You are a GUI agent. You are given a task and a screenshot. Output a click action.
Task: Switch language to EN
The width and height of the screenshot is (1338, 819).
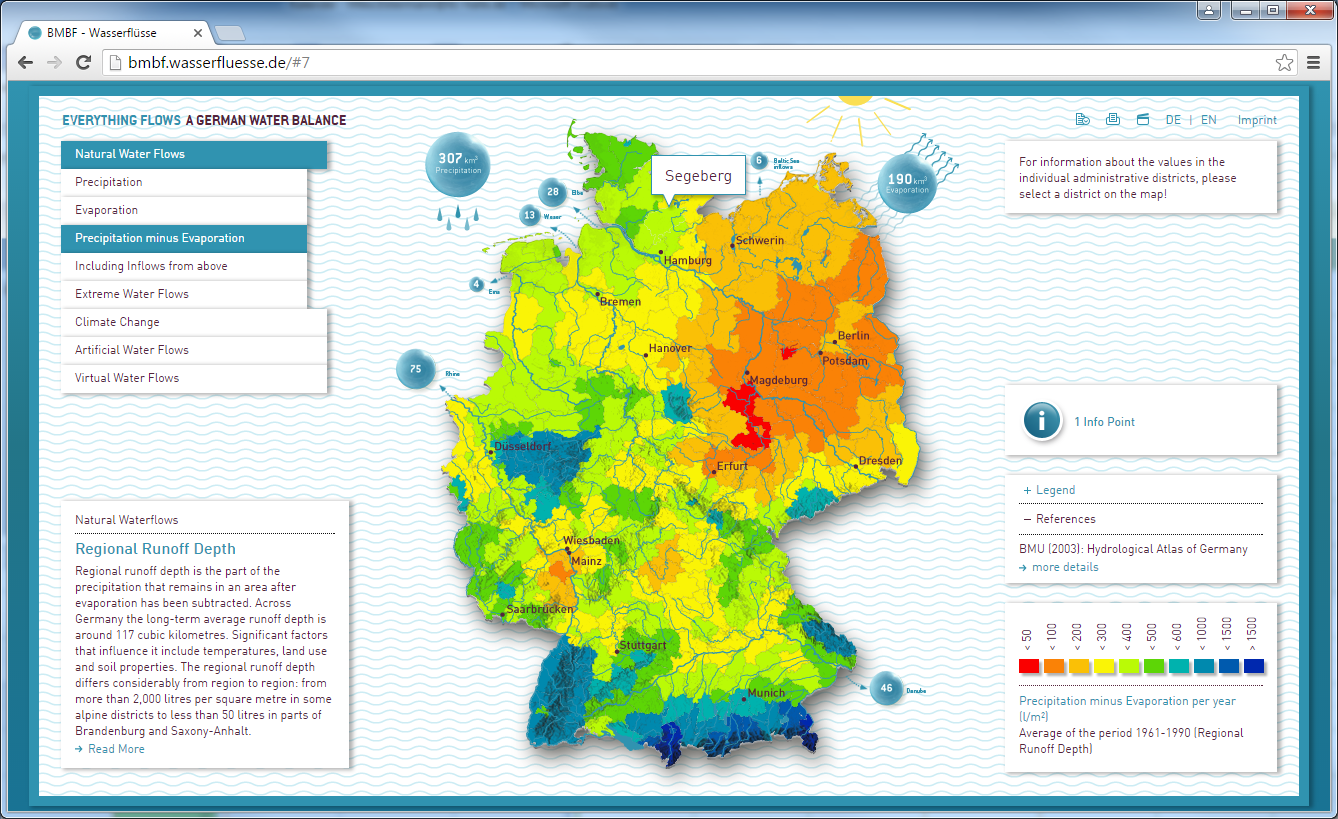[x=1209, y=120]
